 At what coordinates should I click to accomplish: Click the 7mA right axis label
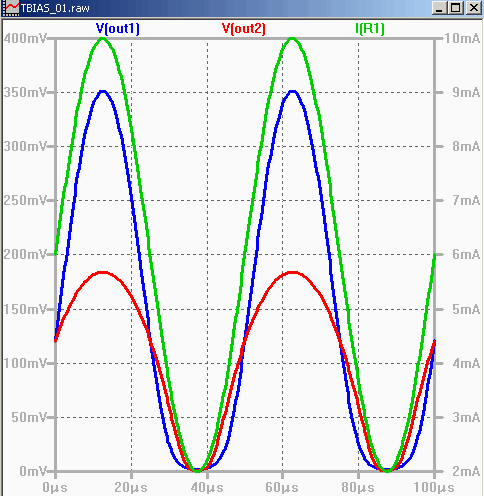(x=466, y=200)
